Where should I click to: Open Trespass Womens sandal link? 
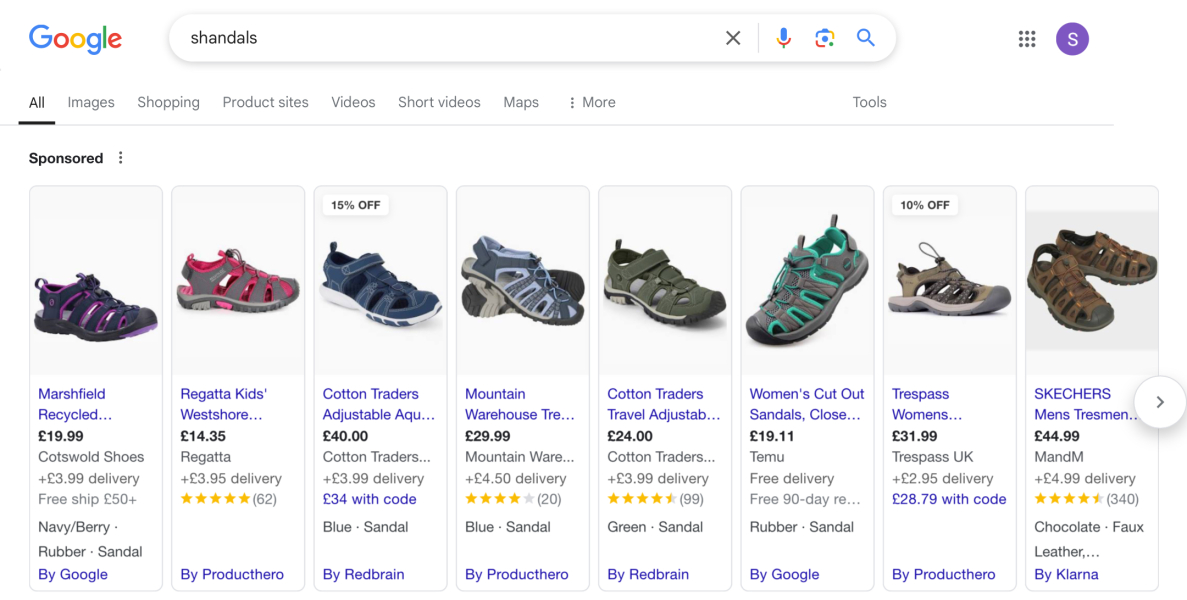(927, 404)
